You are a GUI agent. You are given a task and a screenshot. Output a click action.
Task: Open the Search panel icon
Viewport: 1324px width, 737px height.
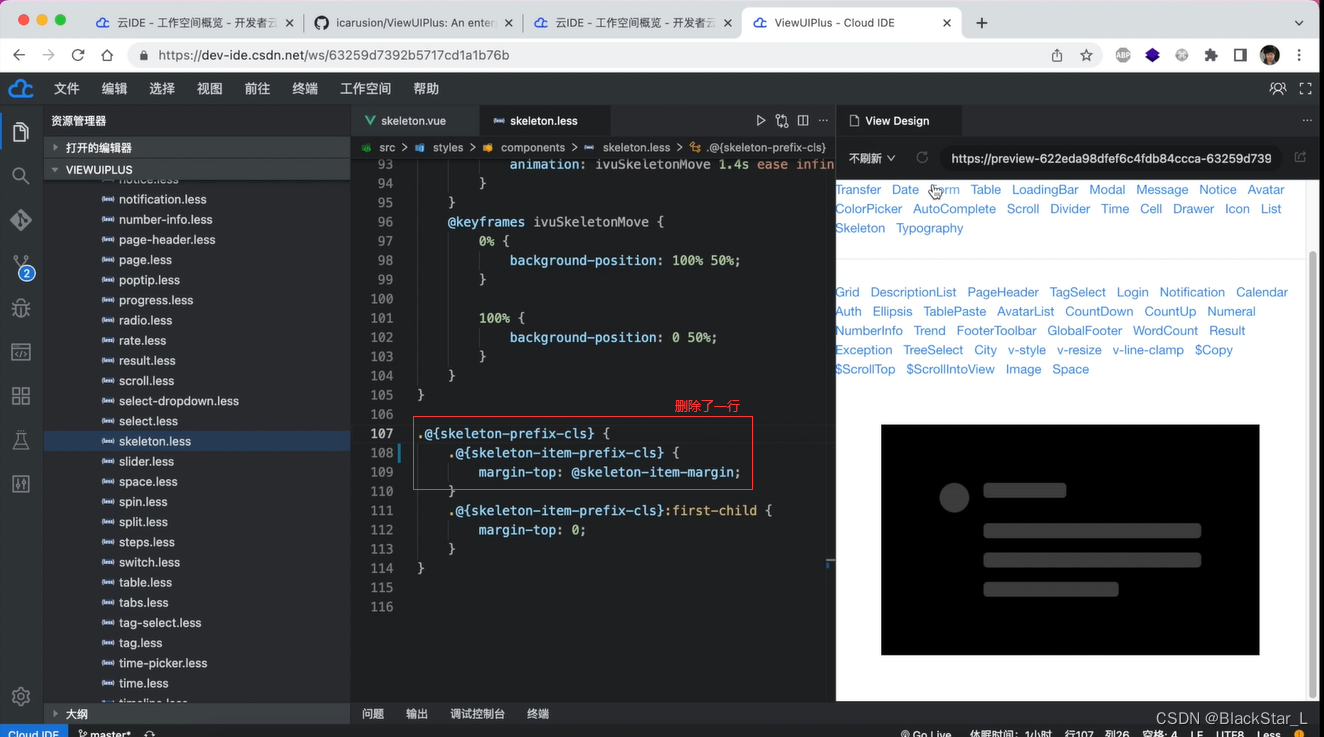point(21,176)
